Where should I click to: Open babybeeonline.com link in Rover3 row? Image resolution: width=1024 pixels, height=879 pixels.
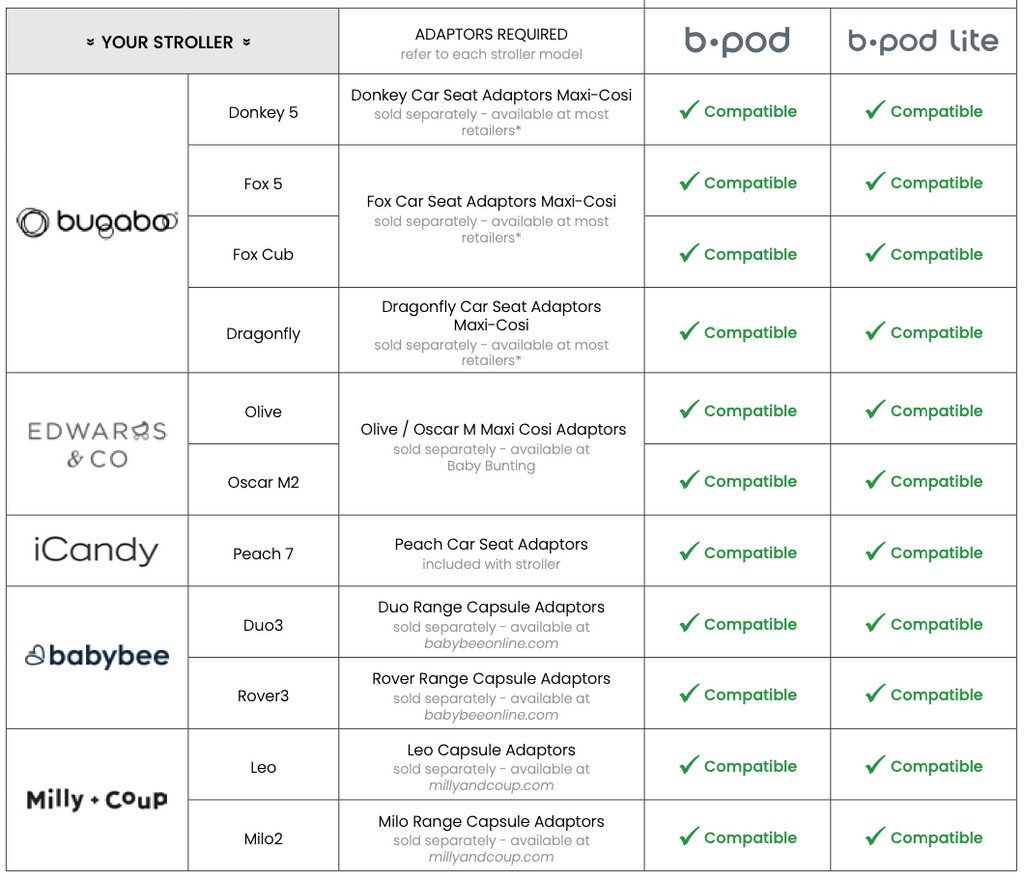pos(491,714)
